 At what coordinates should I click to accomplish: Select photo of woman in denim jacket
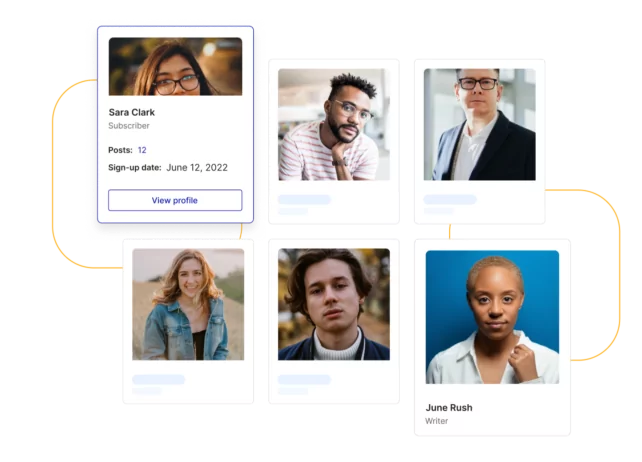(188, 304)
